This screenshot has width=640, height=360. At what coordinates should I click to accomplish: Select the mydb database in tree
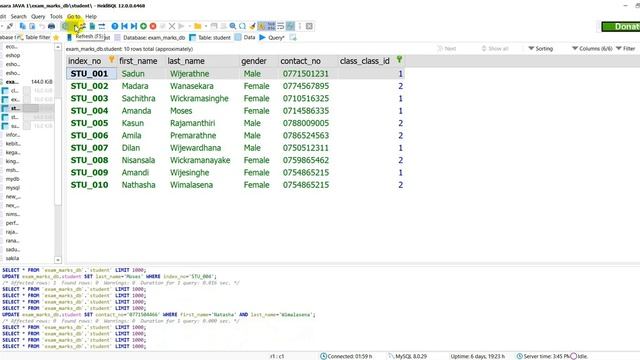tap(13, 179)
